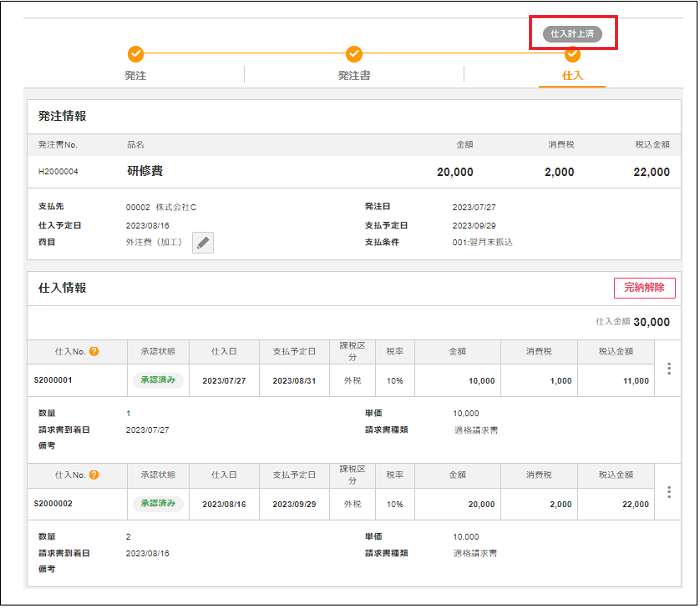The height and width of the screenshot is (608, 700).
Task: Switch to the 発注 tab
Action: tap(135, 75)
